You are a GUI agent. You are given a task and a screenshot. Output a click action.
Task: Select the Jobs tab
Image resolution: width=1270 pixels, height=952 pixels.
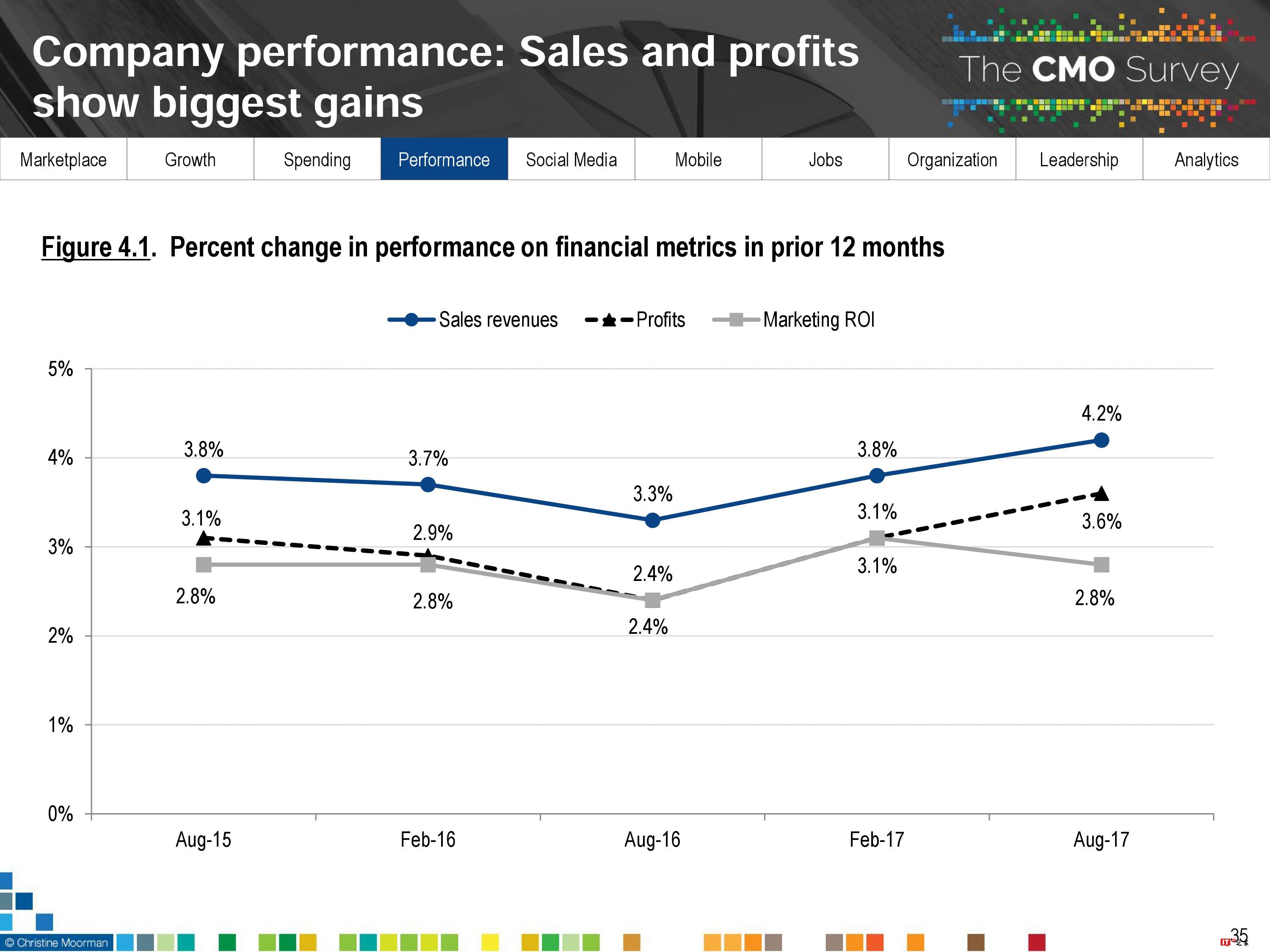(825, 160)
